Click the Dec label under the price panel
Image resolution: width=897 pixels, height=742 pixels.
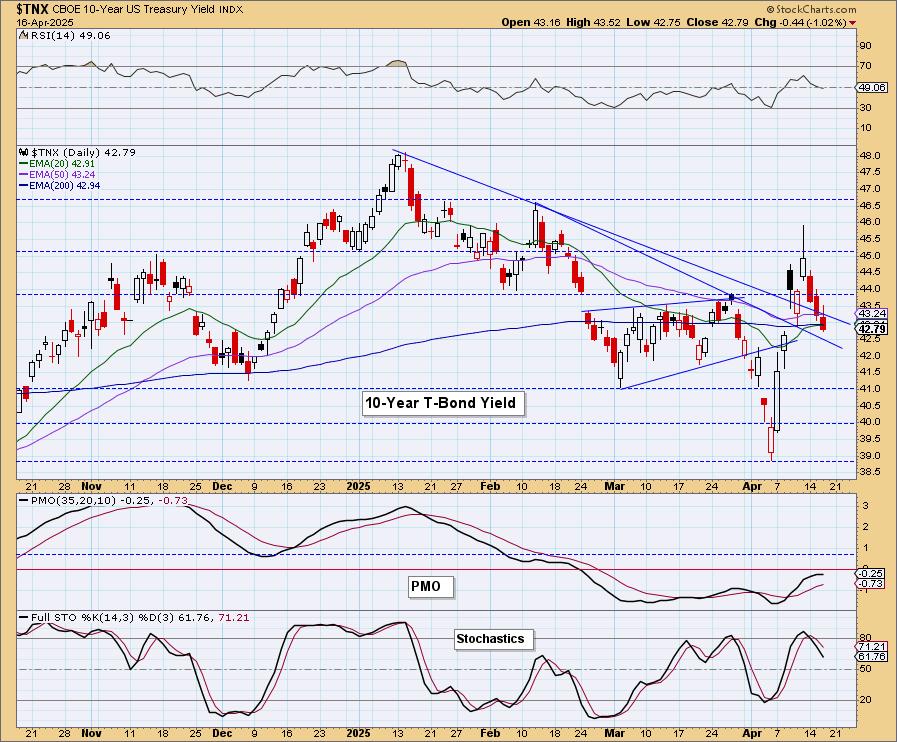(222, 486)
